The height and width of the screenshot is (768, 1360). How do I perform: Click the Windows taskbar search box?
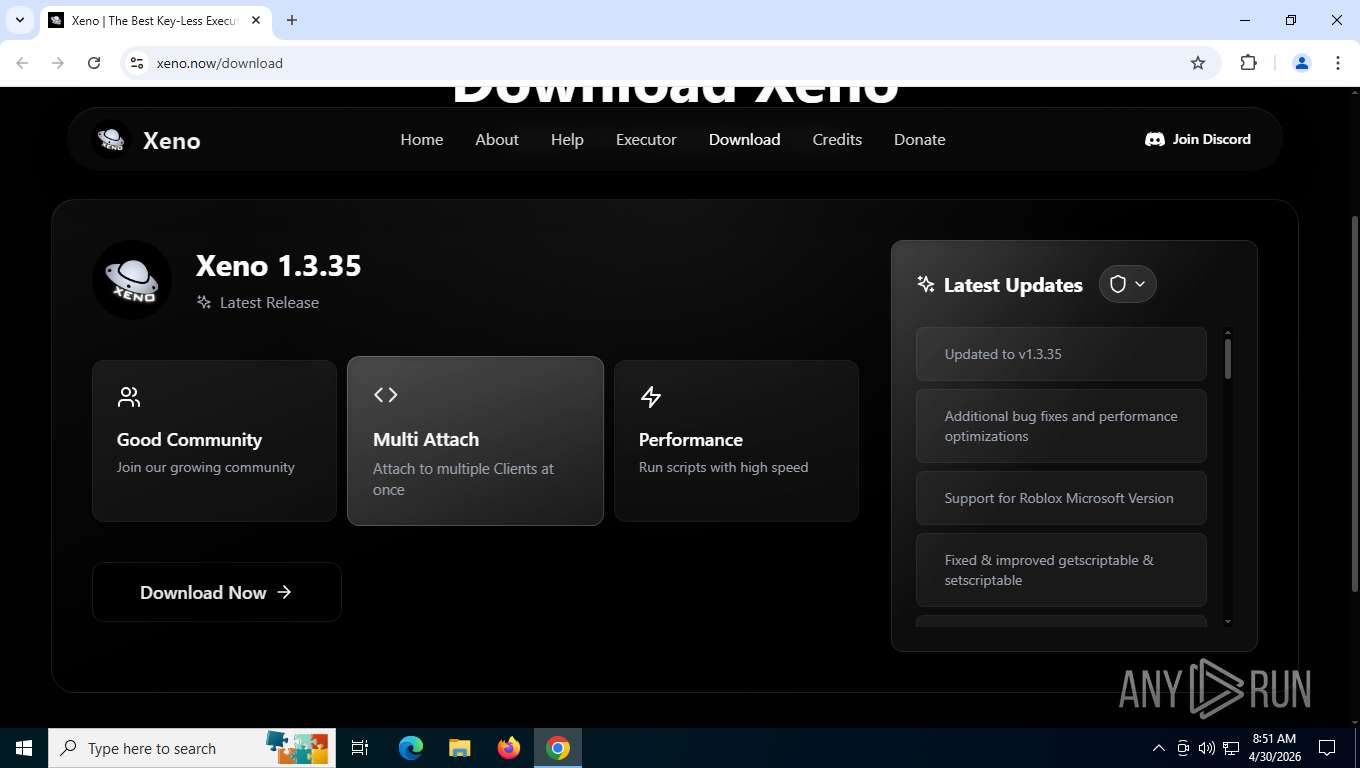pyautogui.click(x=190, y=748)
